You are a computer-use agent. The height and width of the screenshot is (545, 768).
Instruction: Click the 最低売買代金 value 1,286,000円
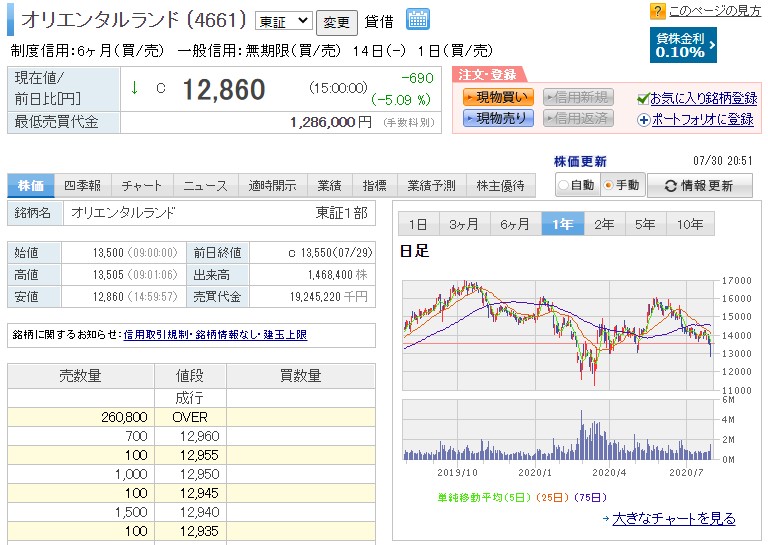point(331,122)
